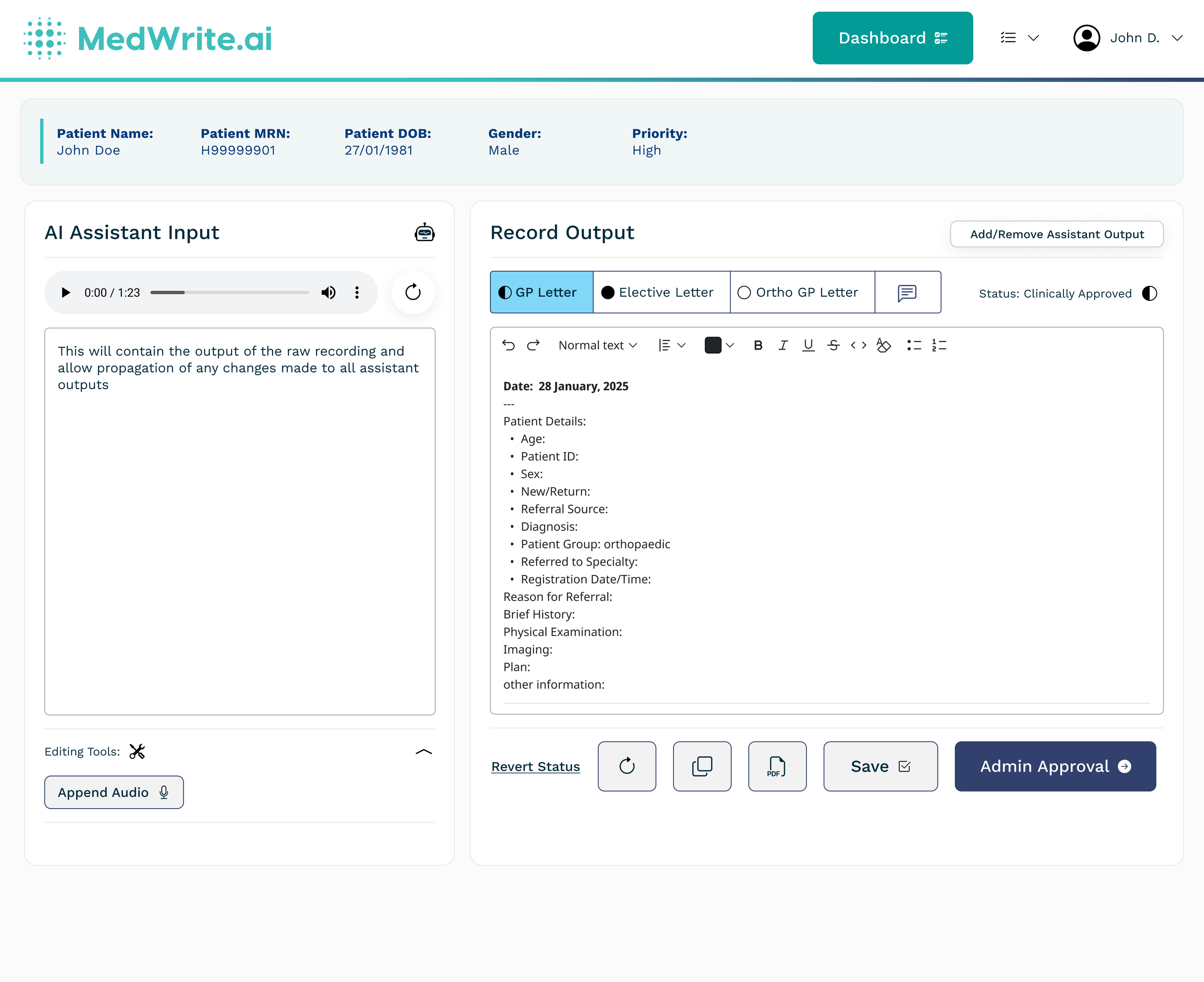This screenshot has width=1204, height=982.
Task: Click the undo icon in the editor toolbar
Action: [x=508, y=345]
